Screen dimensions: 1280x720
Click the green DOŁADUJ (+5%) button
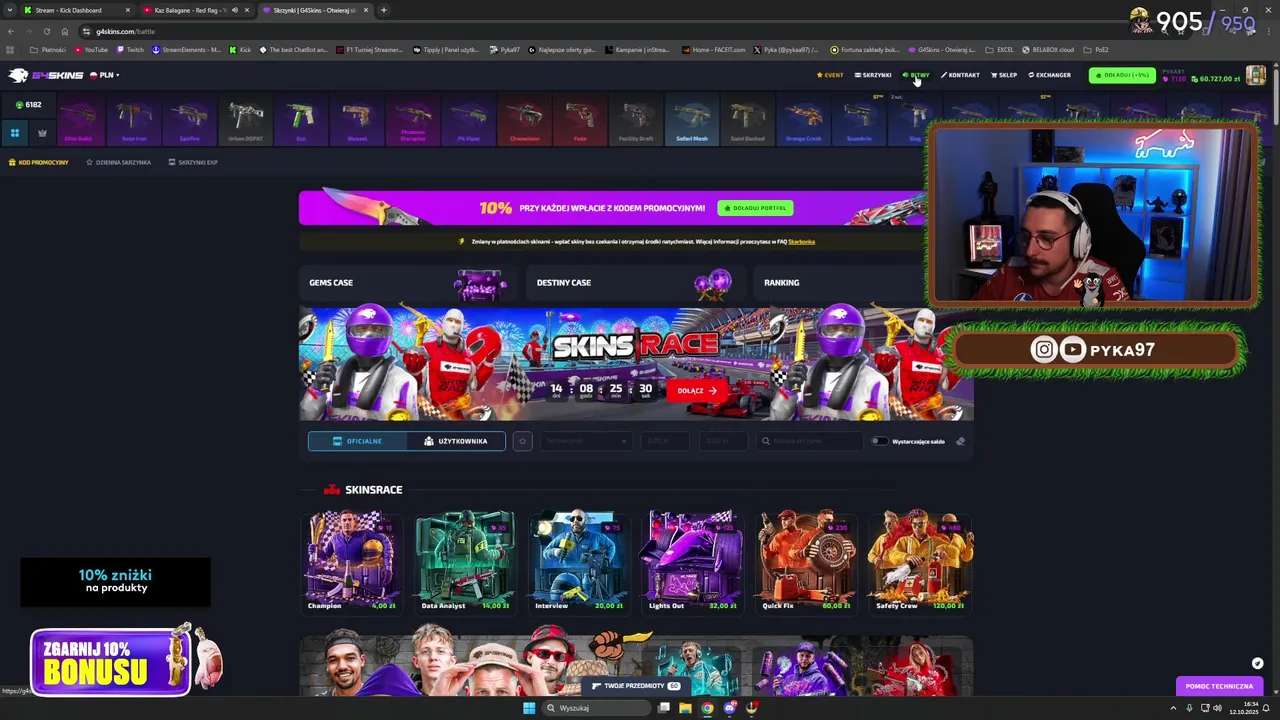tap(1122, 75)
